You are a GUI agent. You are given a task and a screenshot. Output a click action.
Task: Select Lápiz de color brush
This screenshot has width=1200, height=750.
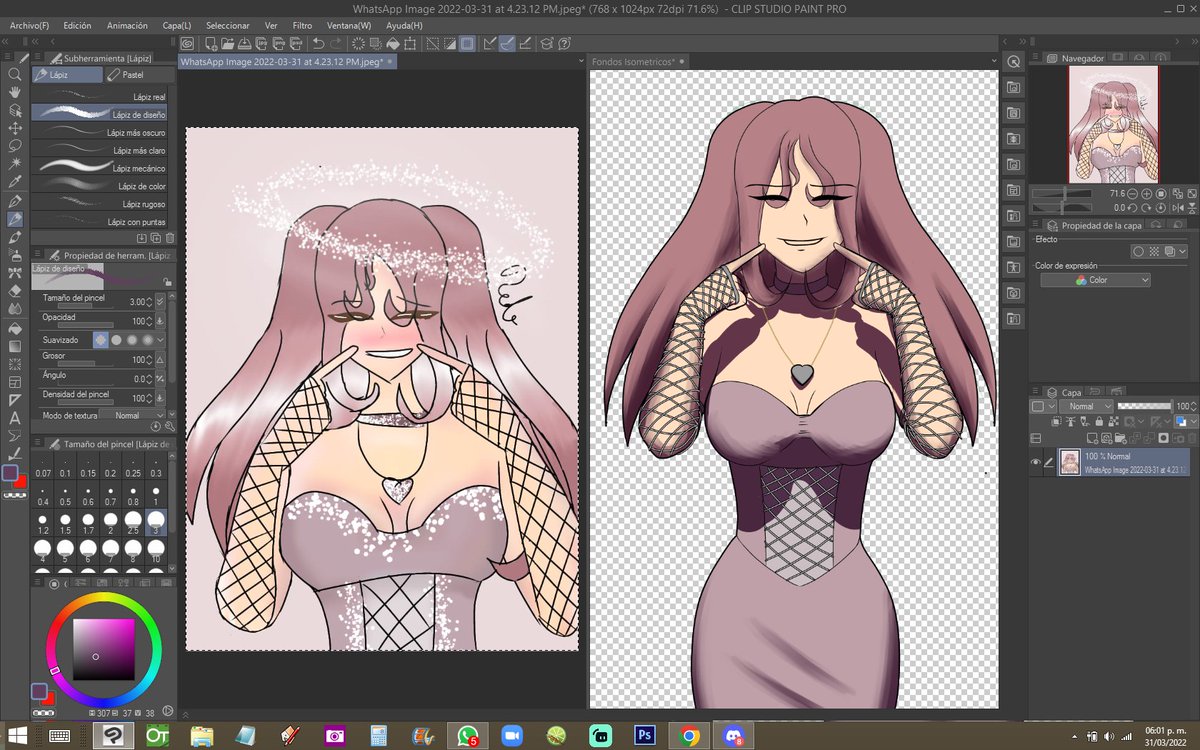pos(99,186)
